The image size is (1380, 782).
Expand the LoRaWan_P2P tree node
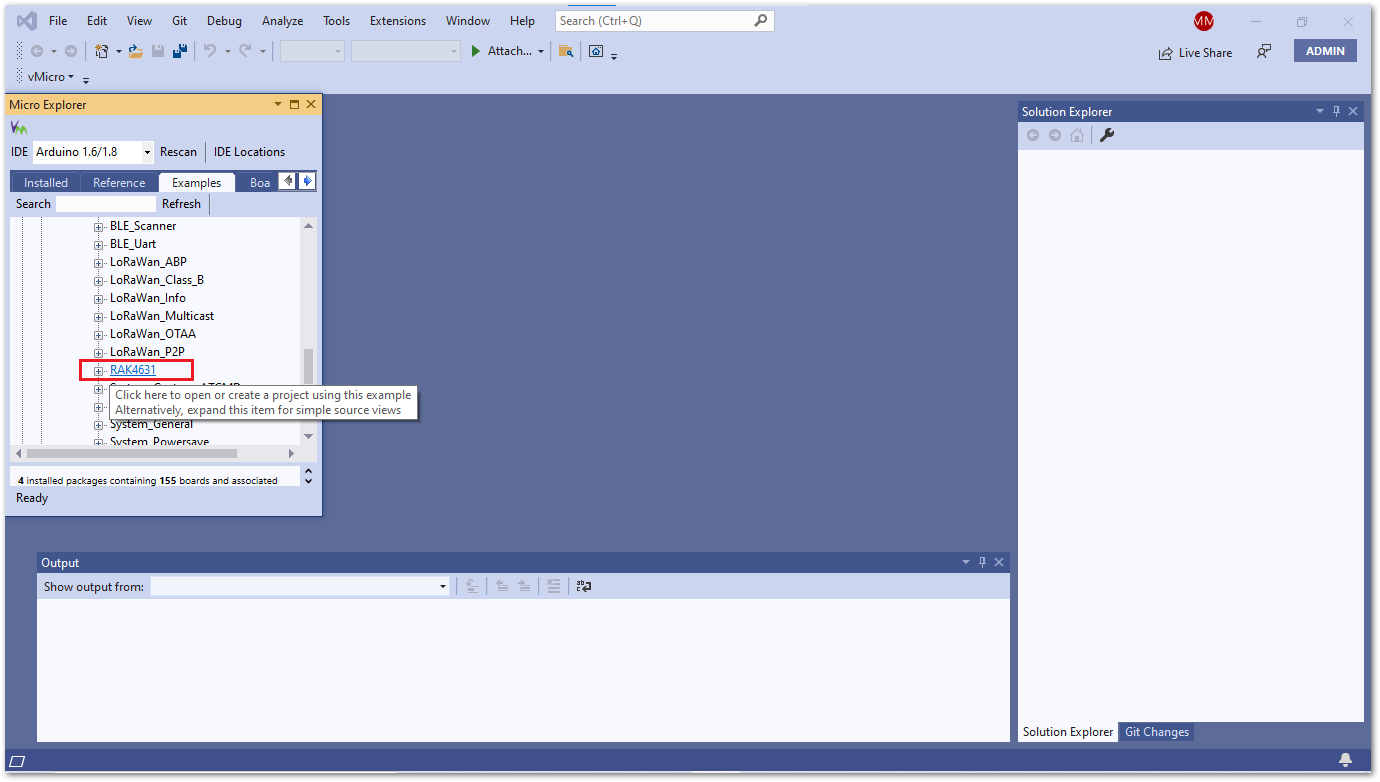click(x=99, y=352)
